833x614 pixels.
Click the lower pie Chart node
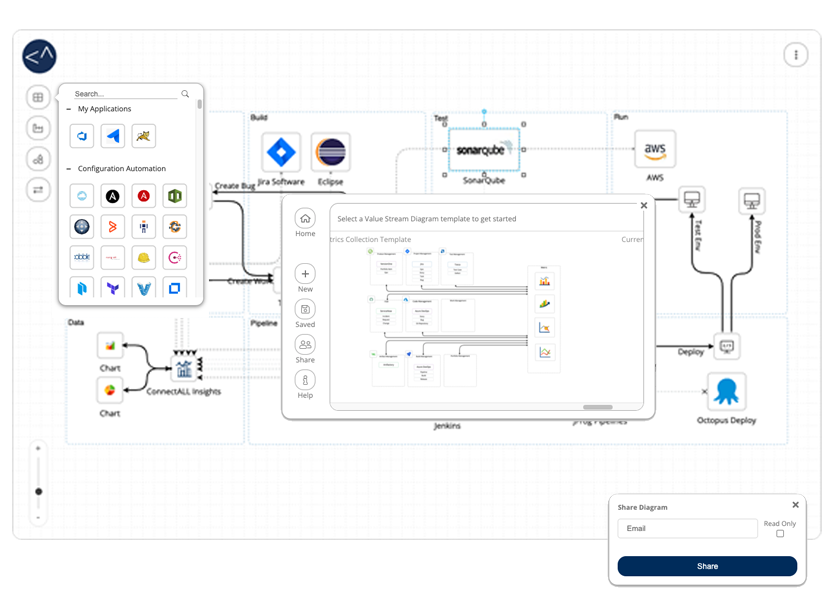coord(110,390)
